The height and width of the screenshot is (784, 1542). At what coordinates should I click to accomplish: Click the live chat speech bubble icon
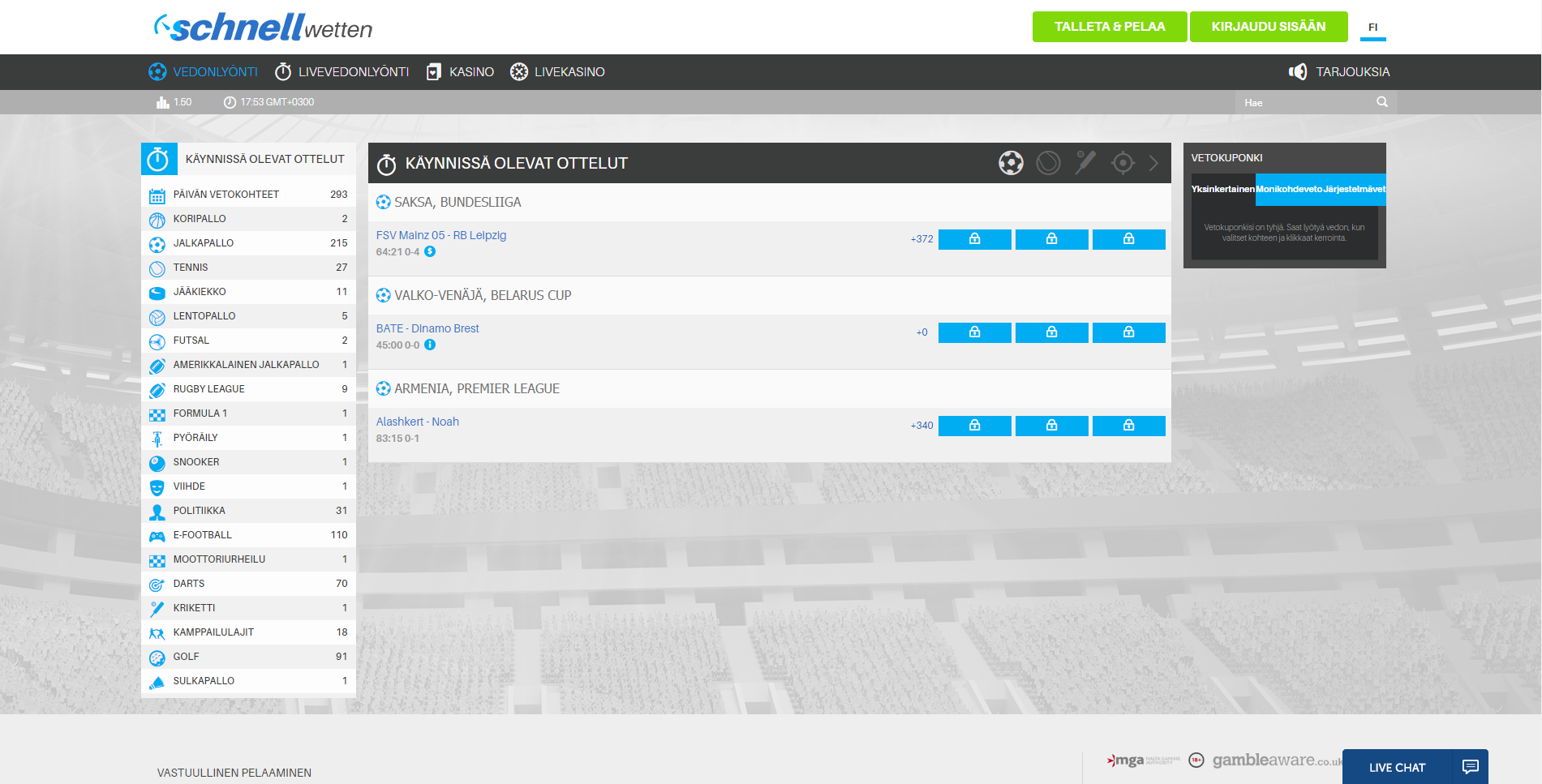pos(1470,767)
